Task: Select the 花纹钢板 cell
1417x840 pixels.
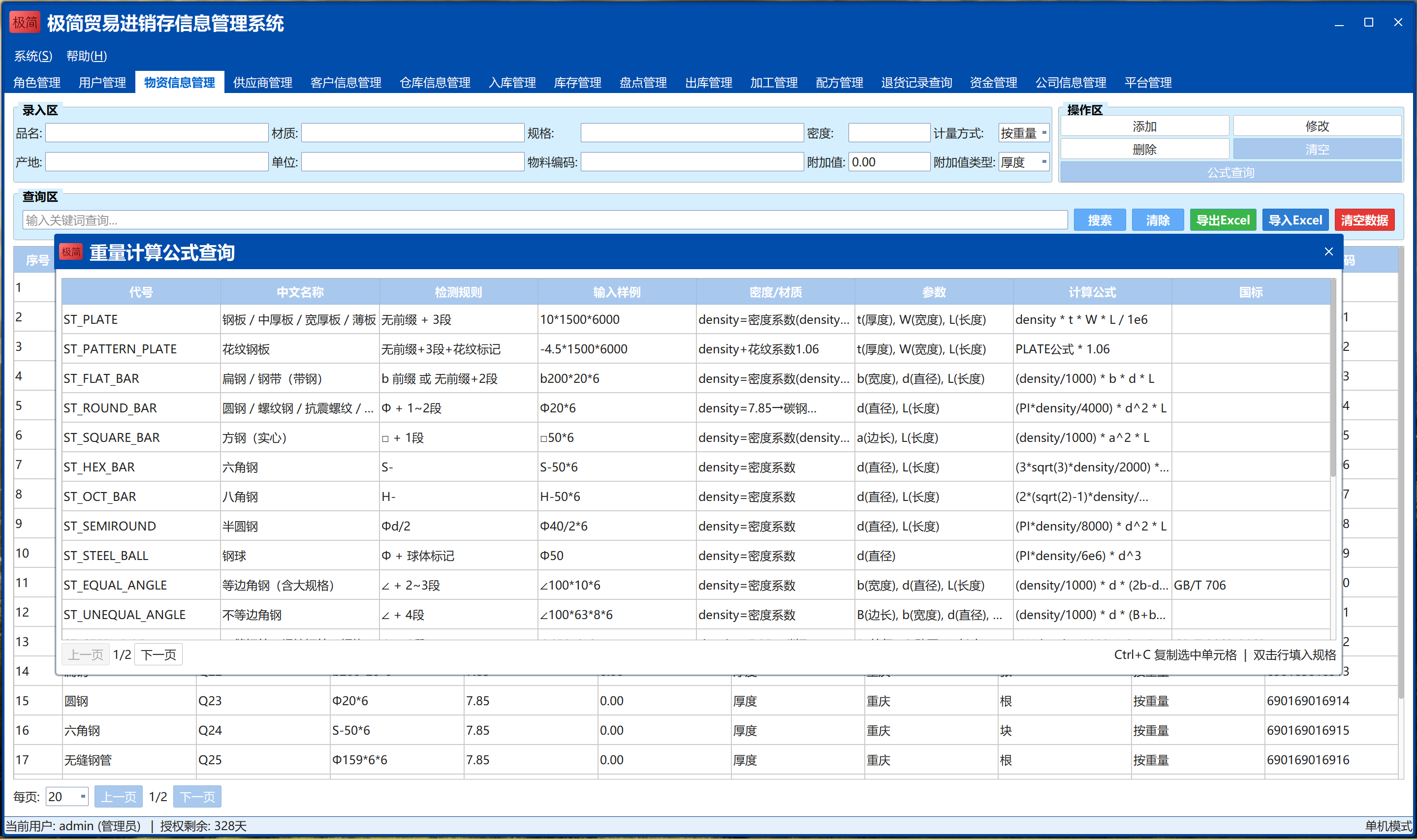Action: click(x=299, y=349)
